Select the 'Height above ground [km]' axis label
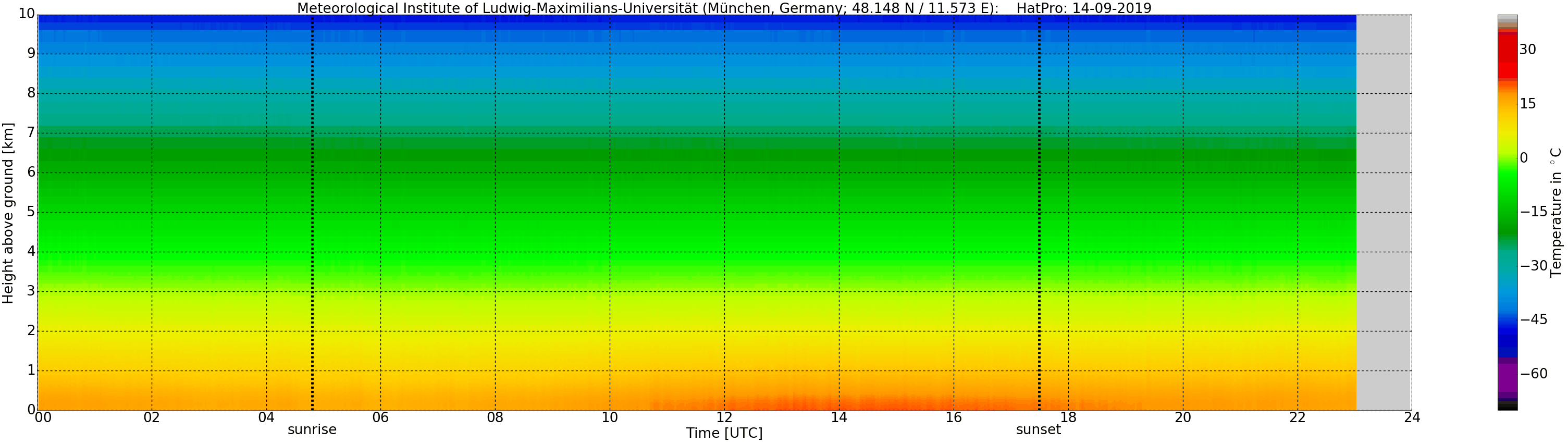Screen dimensions: 1568x443 pyautogui.click(x=8, y=213)
